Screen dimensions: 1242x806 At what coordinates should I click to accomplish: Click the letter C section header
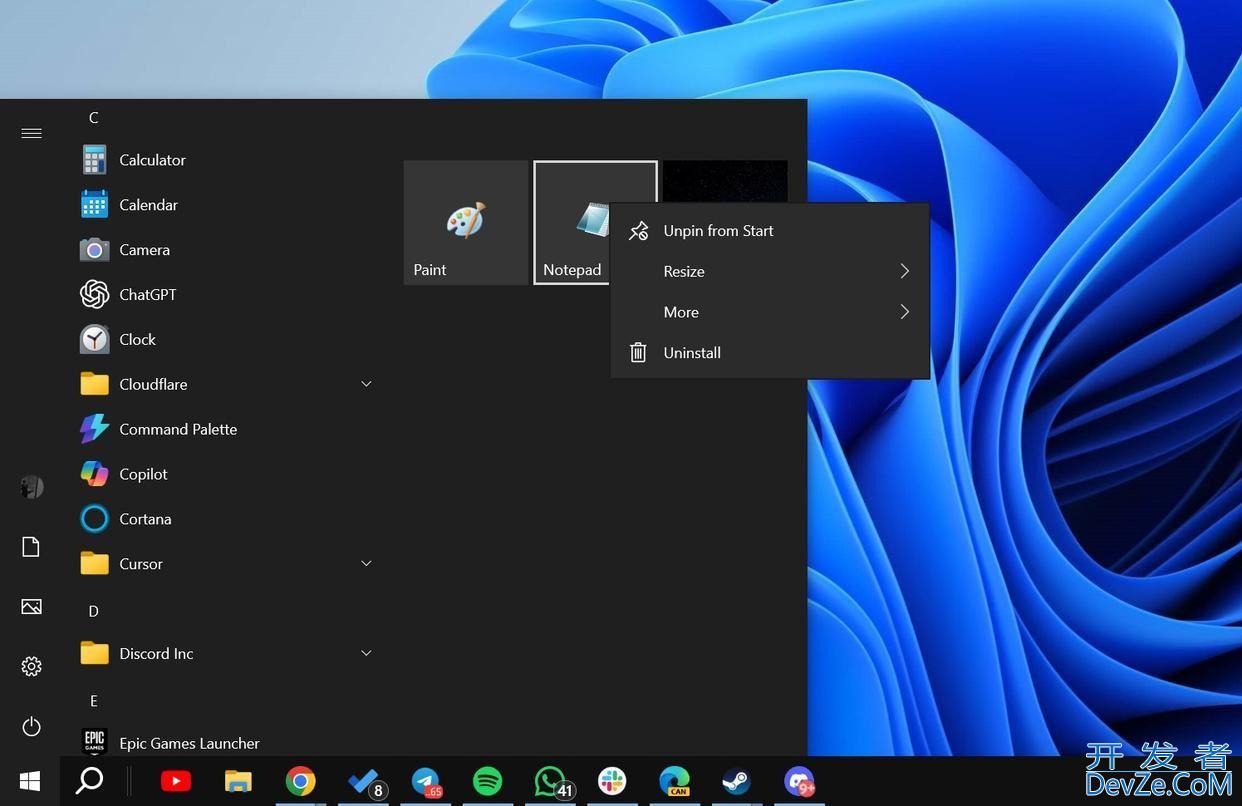click(x=94, y=118)
